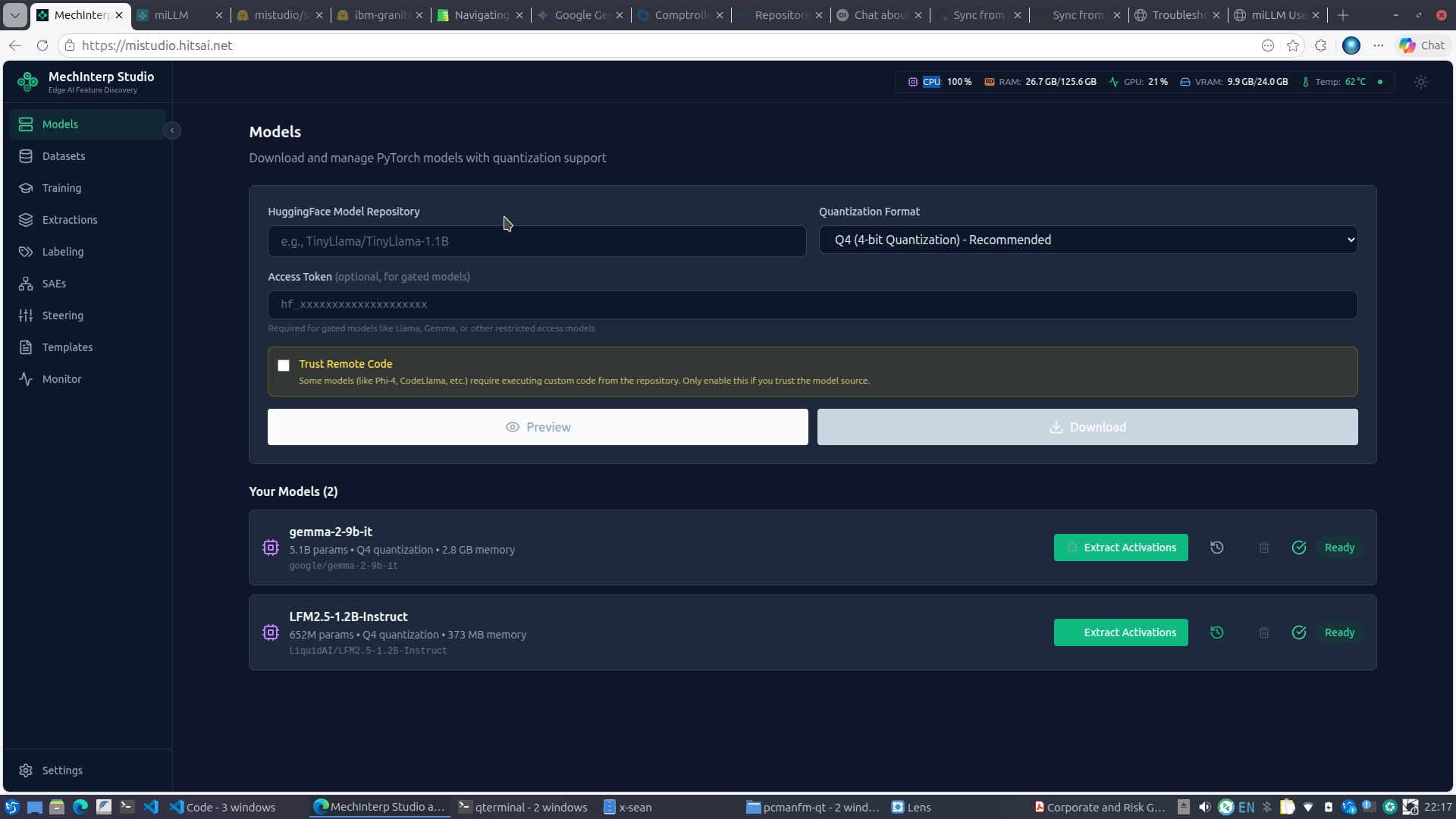Open the tab list dropdown
This screenshot has width=1456, height=819.
tap(15, 15)
